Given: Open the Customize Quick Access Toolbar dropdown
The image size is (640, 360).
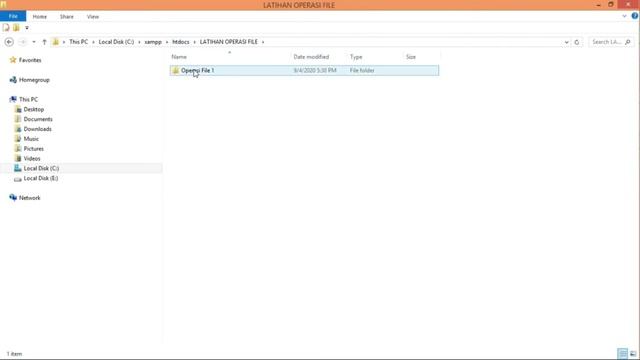Looking at the screenshot, I should [27, 28].
